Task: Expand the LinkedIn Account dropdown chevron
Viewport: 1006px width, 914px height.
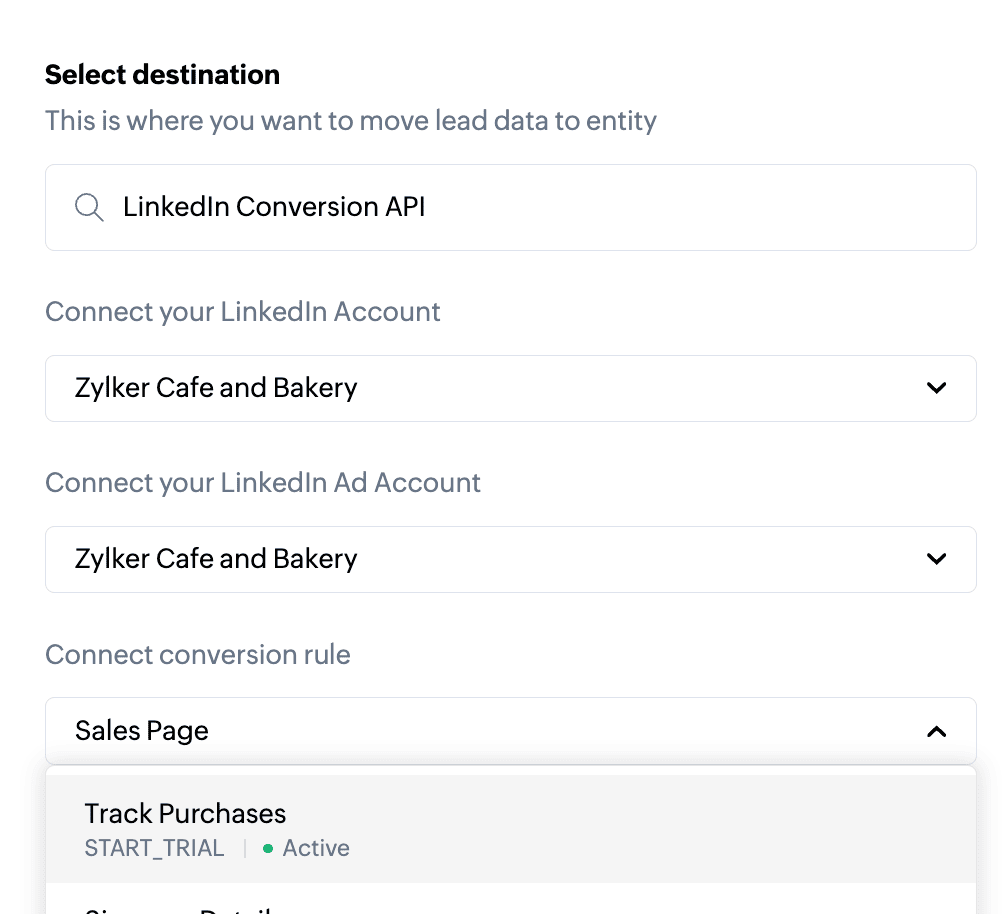Action: 936,388
